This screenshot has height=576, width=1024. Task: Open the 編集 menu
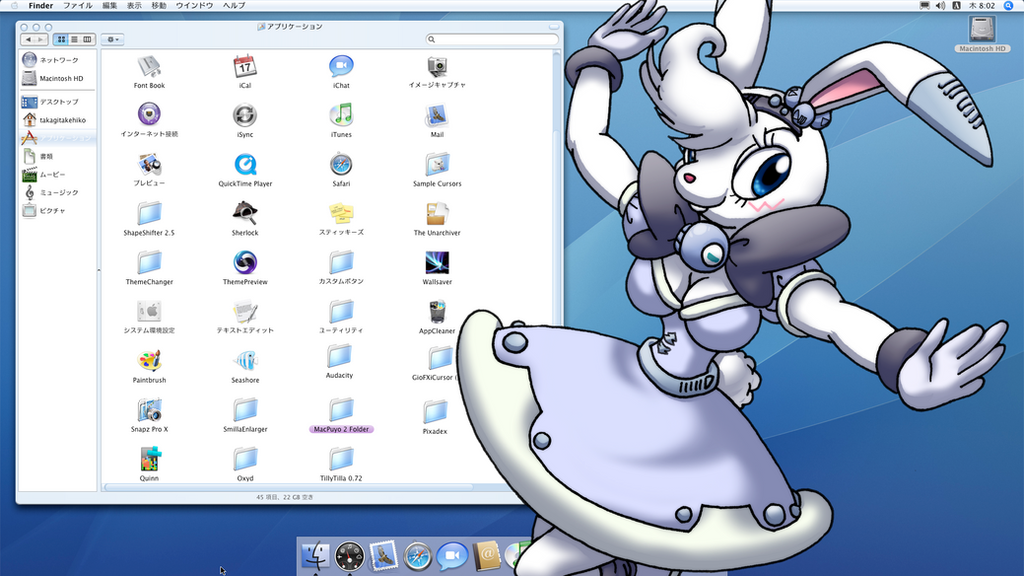110,5
